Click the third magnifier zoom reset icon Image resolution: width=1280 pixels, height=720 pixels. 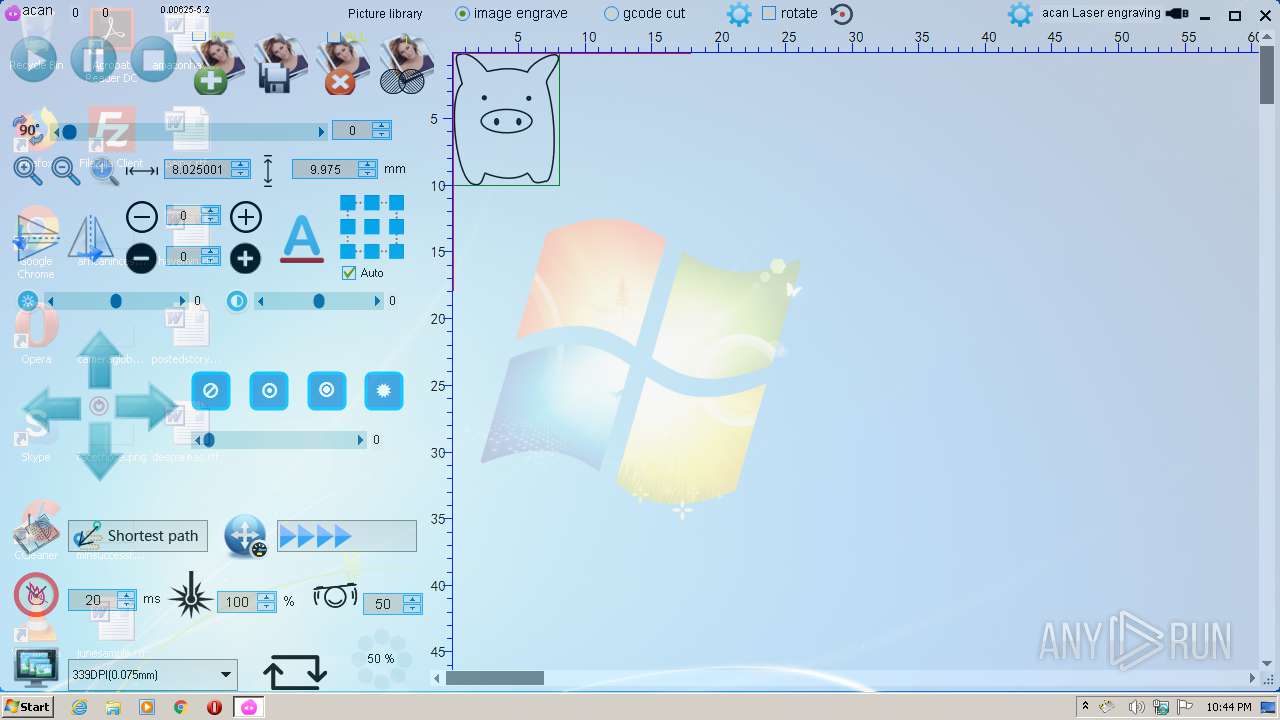coord(103,170)
